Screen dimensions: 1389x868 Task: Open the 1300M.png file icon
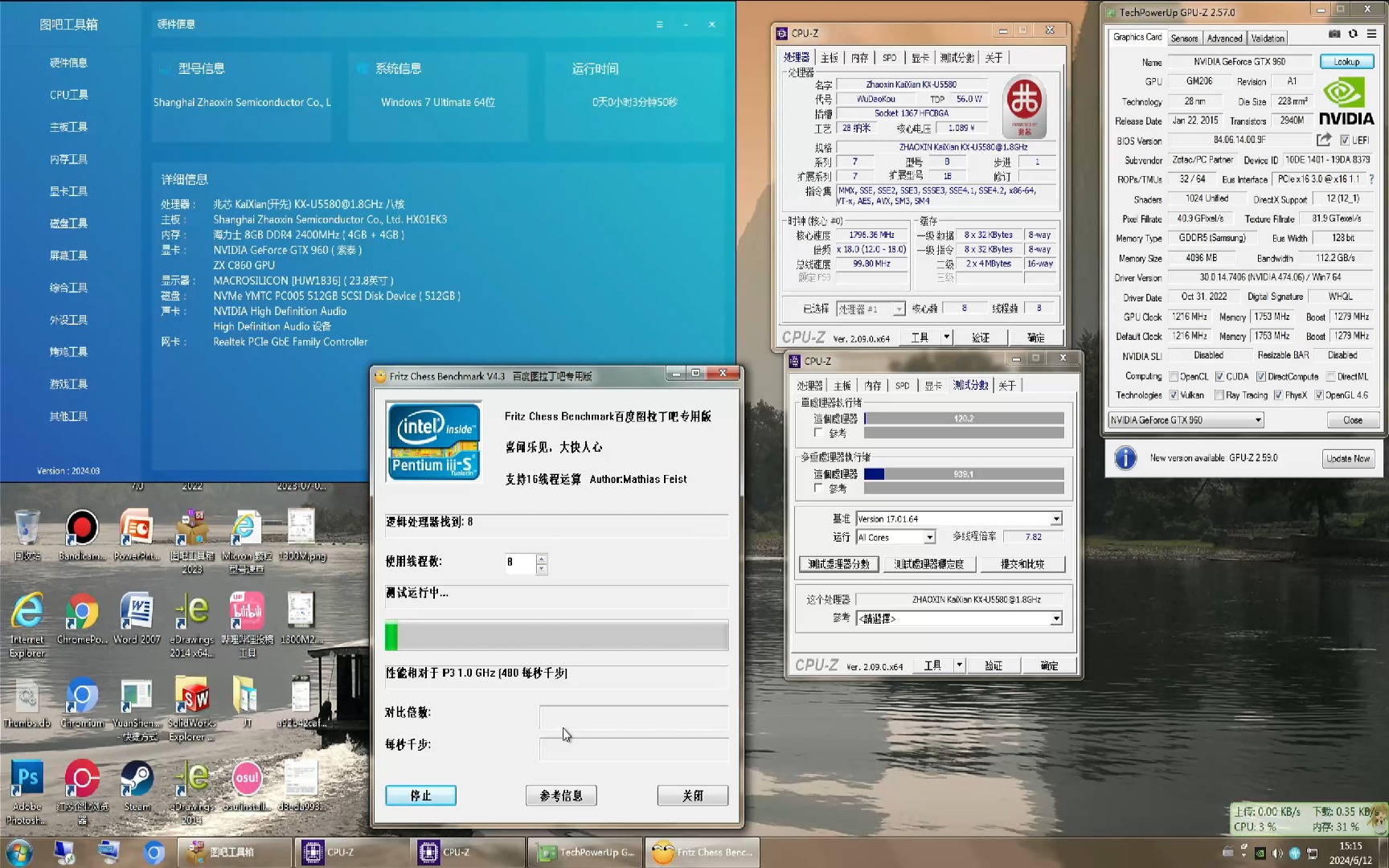[301, 534]
